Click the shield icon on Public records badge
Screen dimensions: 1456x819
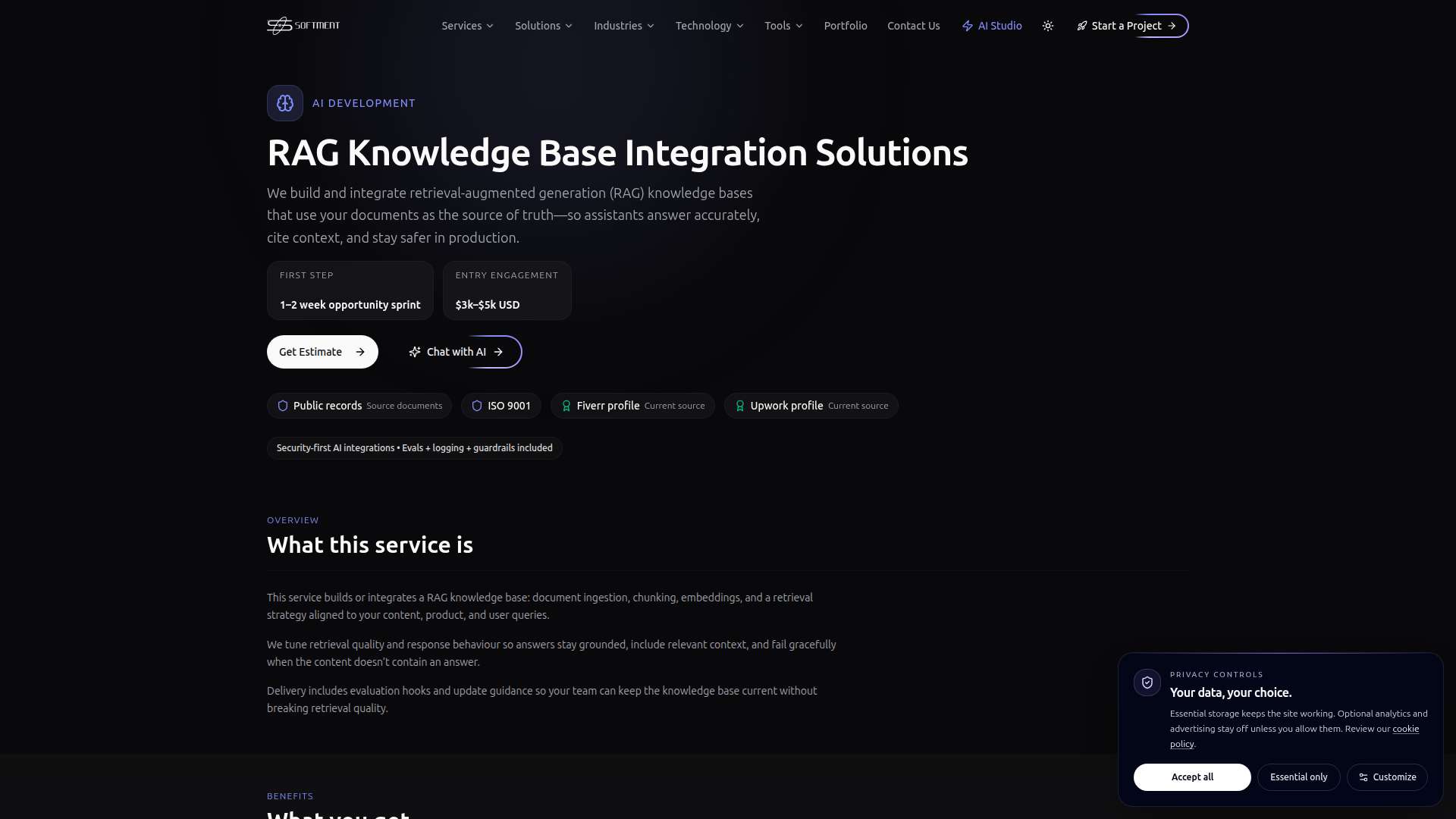[283, 406]
